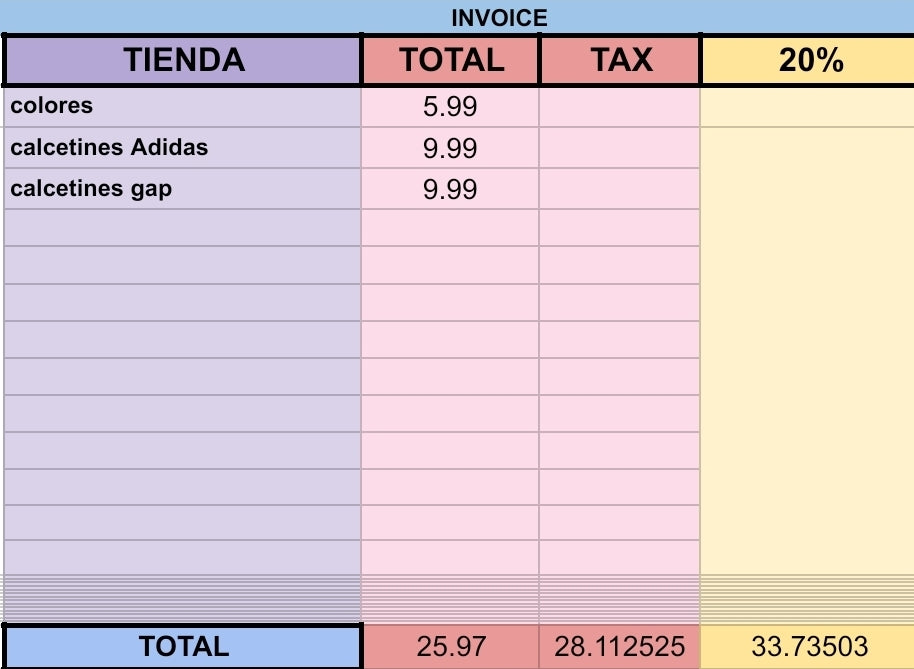Viewport: 914px width, 669px height.
Task: Click the calcetines gap cell
Action: (x=183, y=189)
